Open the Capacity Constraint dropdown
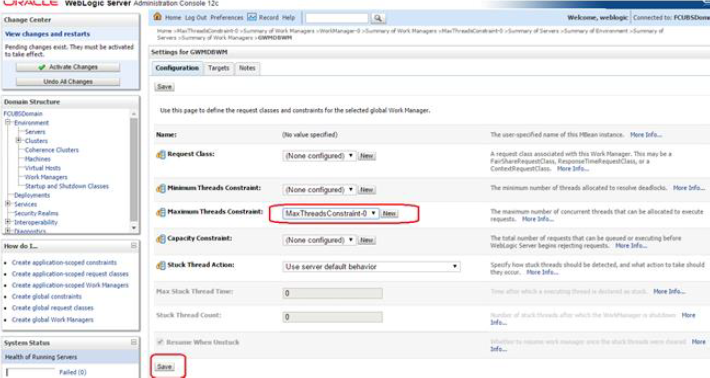Viewport: 710px width, 378px height. (319, 240)
